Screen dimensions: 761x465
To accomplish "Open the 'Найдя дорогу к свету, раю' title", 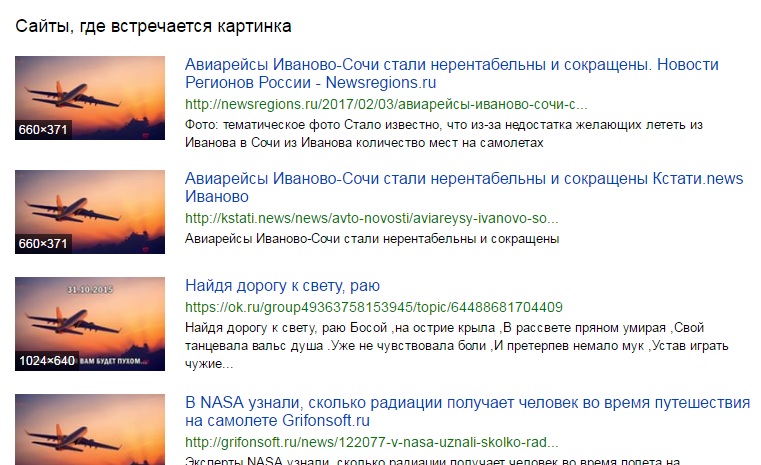I will point(282,285).
